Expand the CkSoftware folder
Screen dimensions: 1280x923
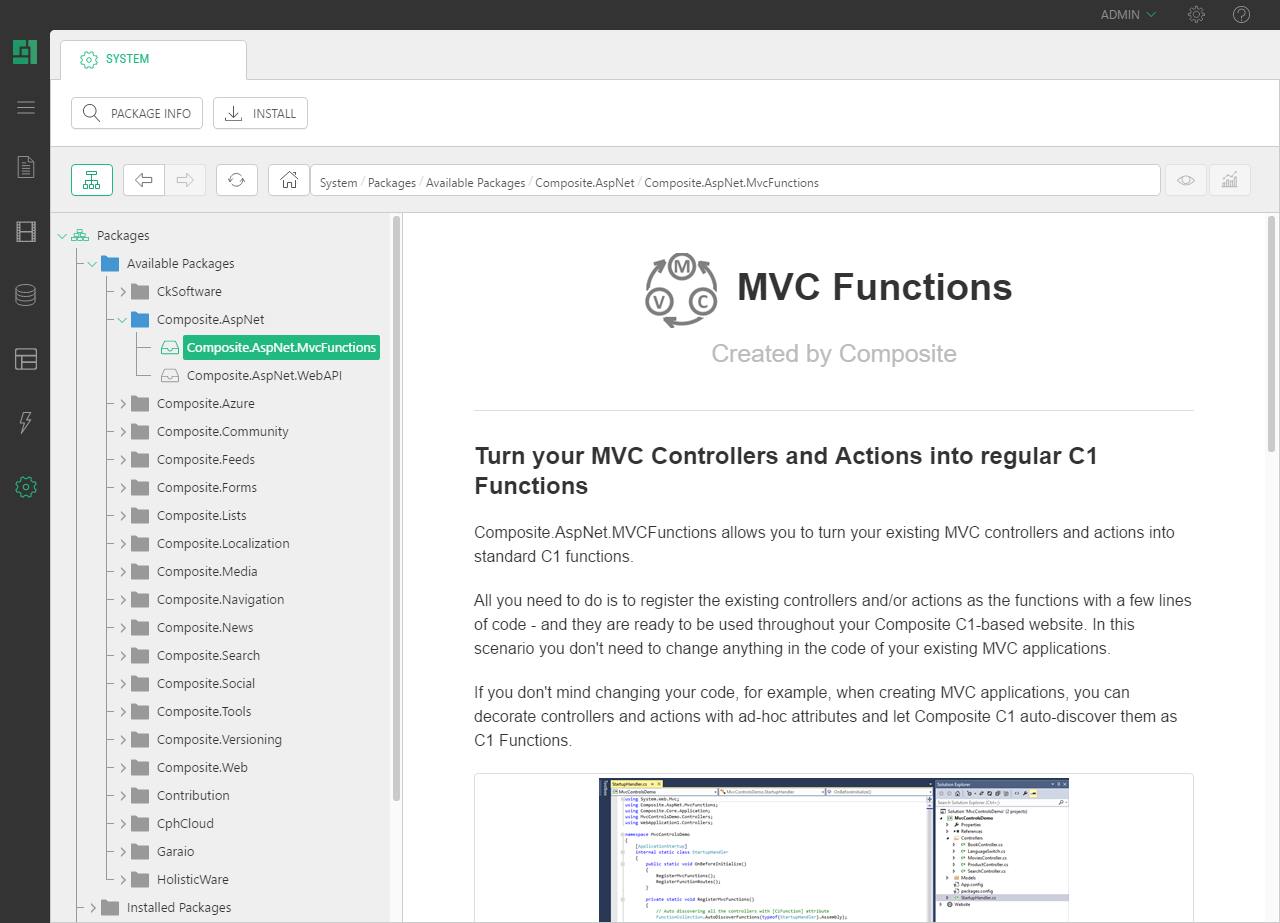[x=123, y=292]
